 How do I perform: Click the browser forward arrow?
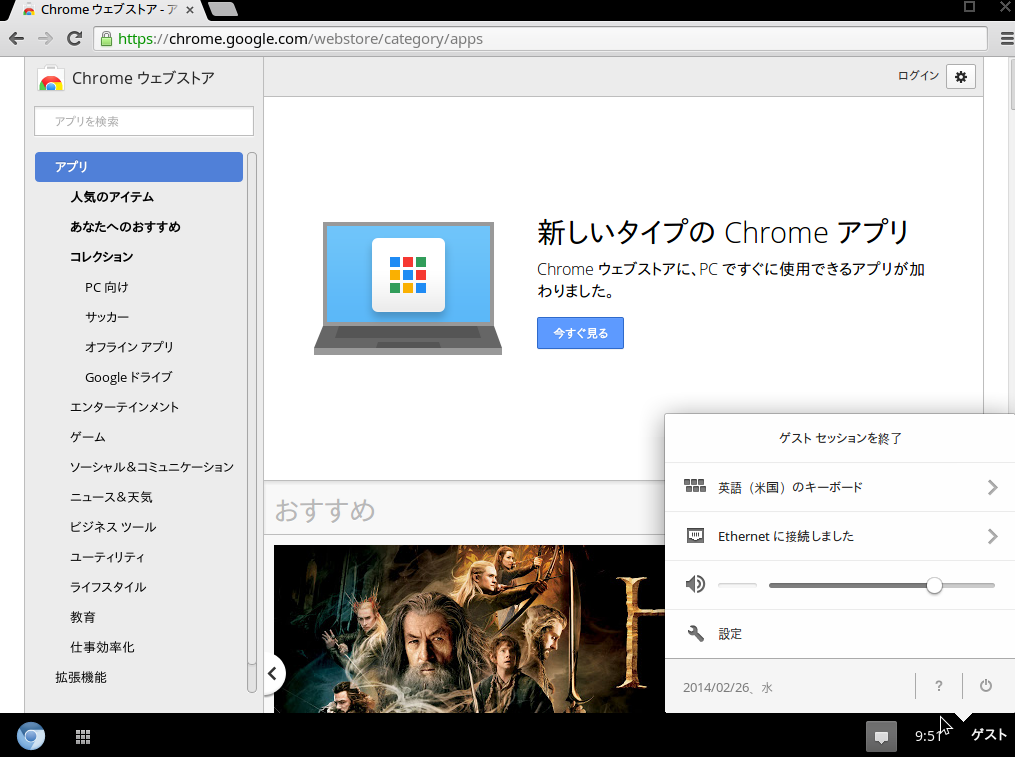pyautogui.click(x=45, y=39)
